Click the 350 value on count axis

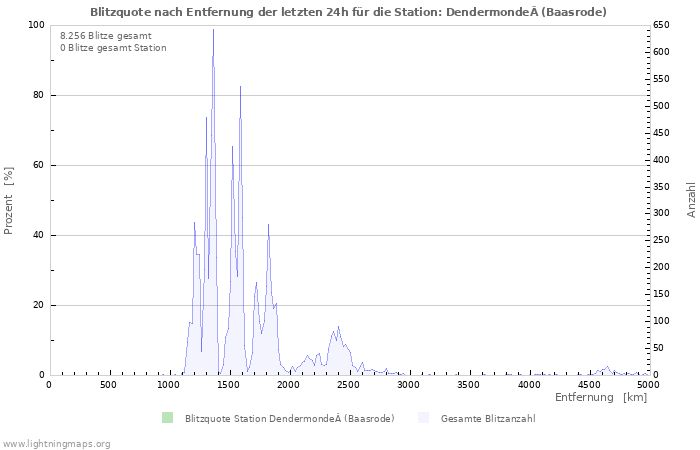pyautogui.click(x=662, y=187)
